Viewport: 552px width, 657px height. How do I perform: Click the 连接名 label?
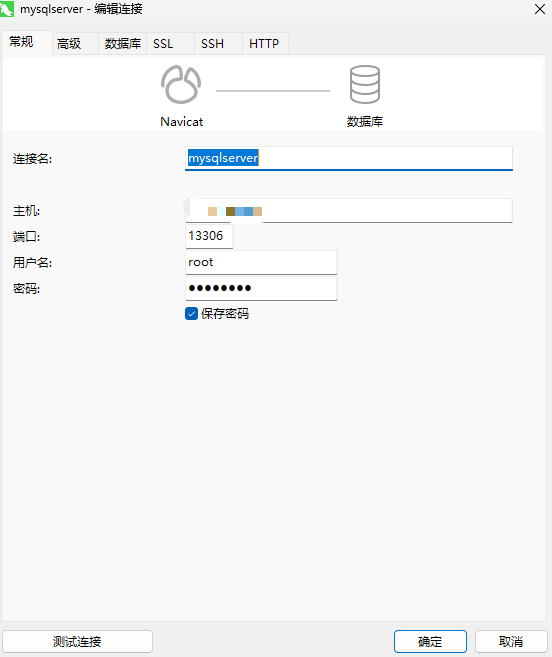point(32,159)
